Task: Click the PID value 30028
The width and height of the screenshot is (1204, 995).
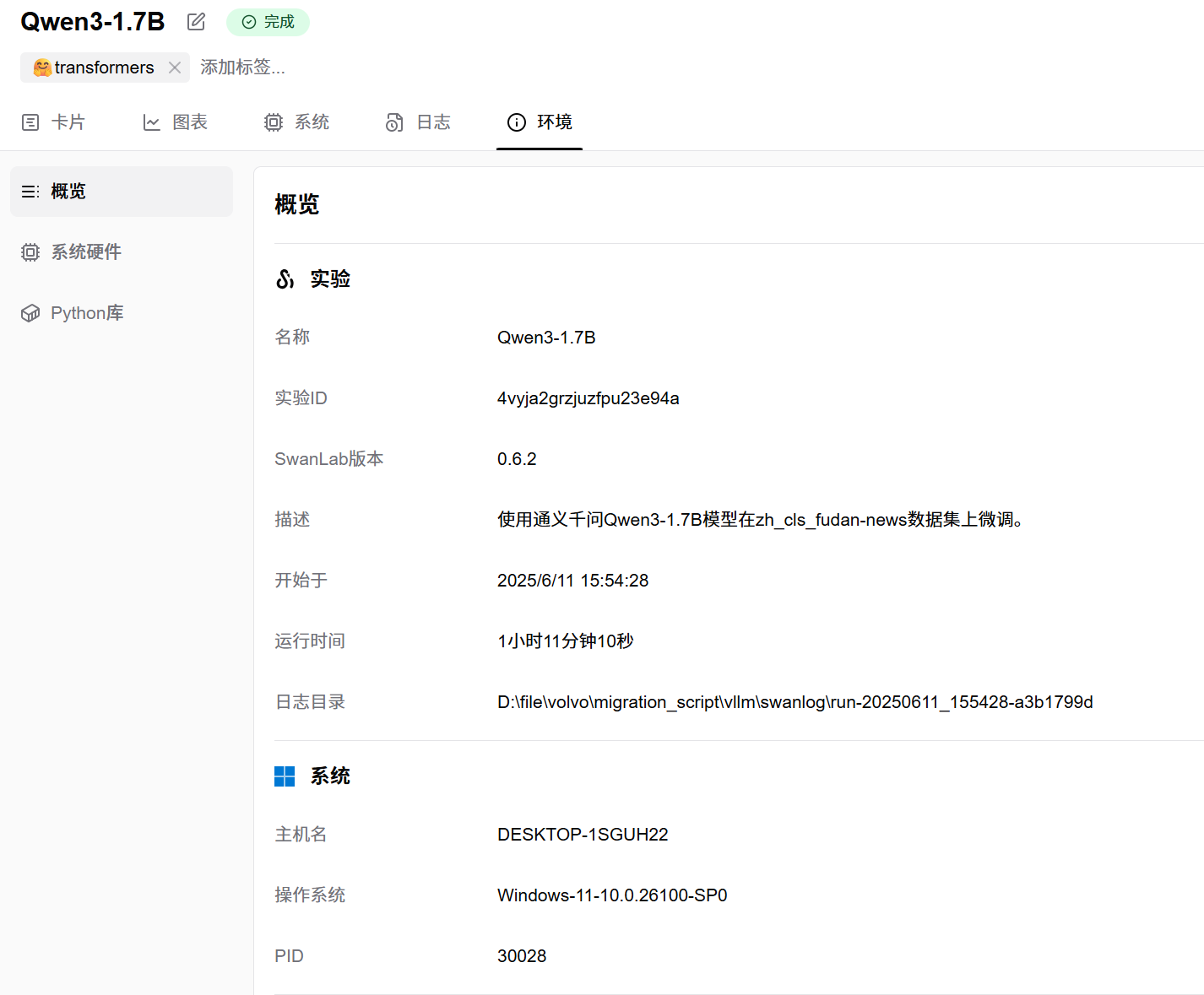Action: 522,956
